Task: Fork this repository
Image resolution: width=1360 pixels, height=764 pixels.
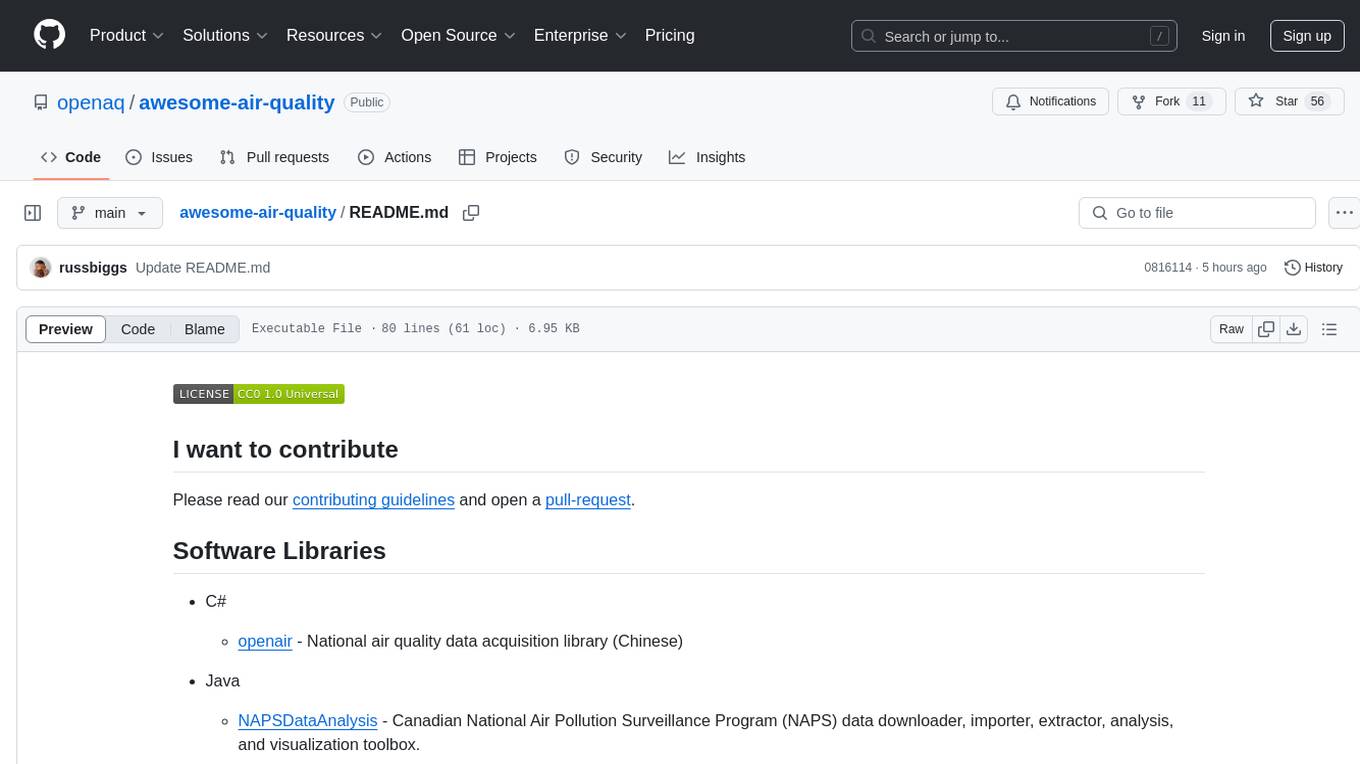Action: [x=1172, y=102]
